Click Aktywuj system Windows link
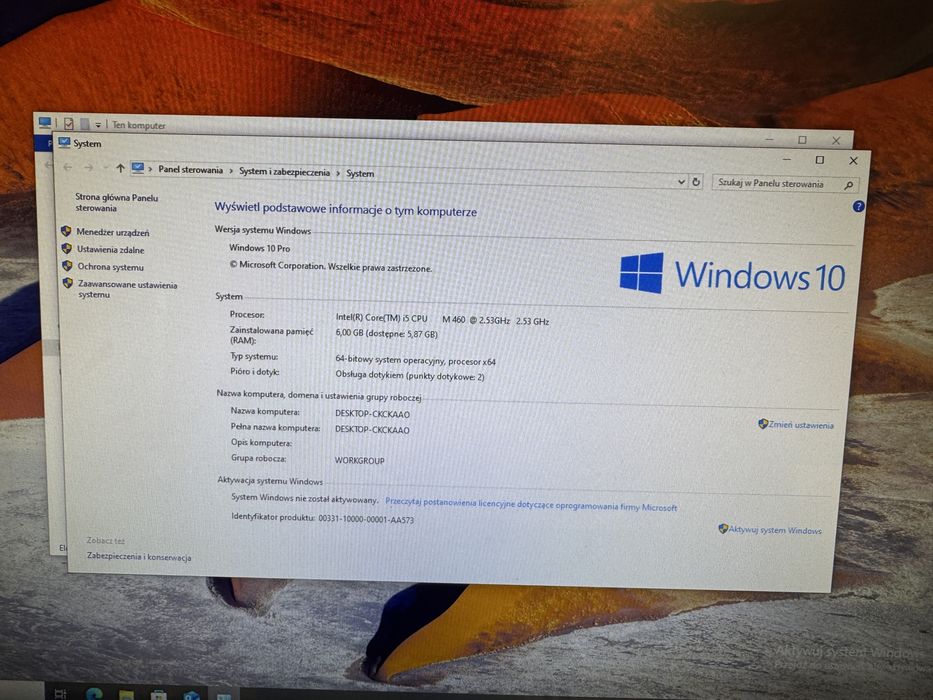Image resolution: width=933 pixels, height=700 pixels. coord(775,530)
